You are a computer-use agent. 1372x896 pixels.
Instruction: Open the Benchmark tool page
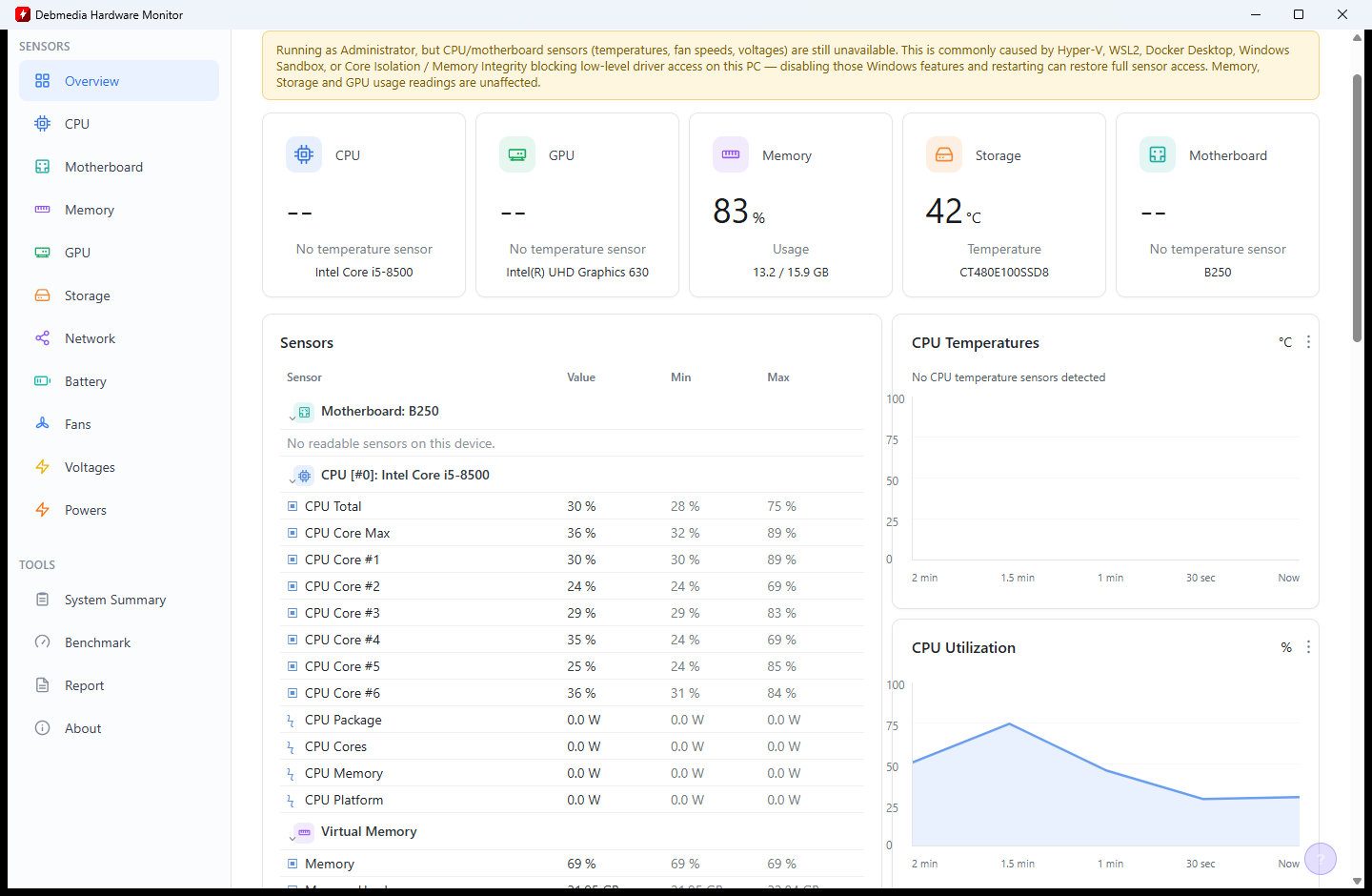coord(119,642)
